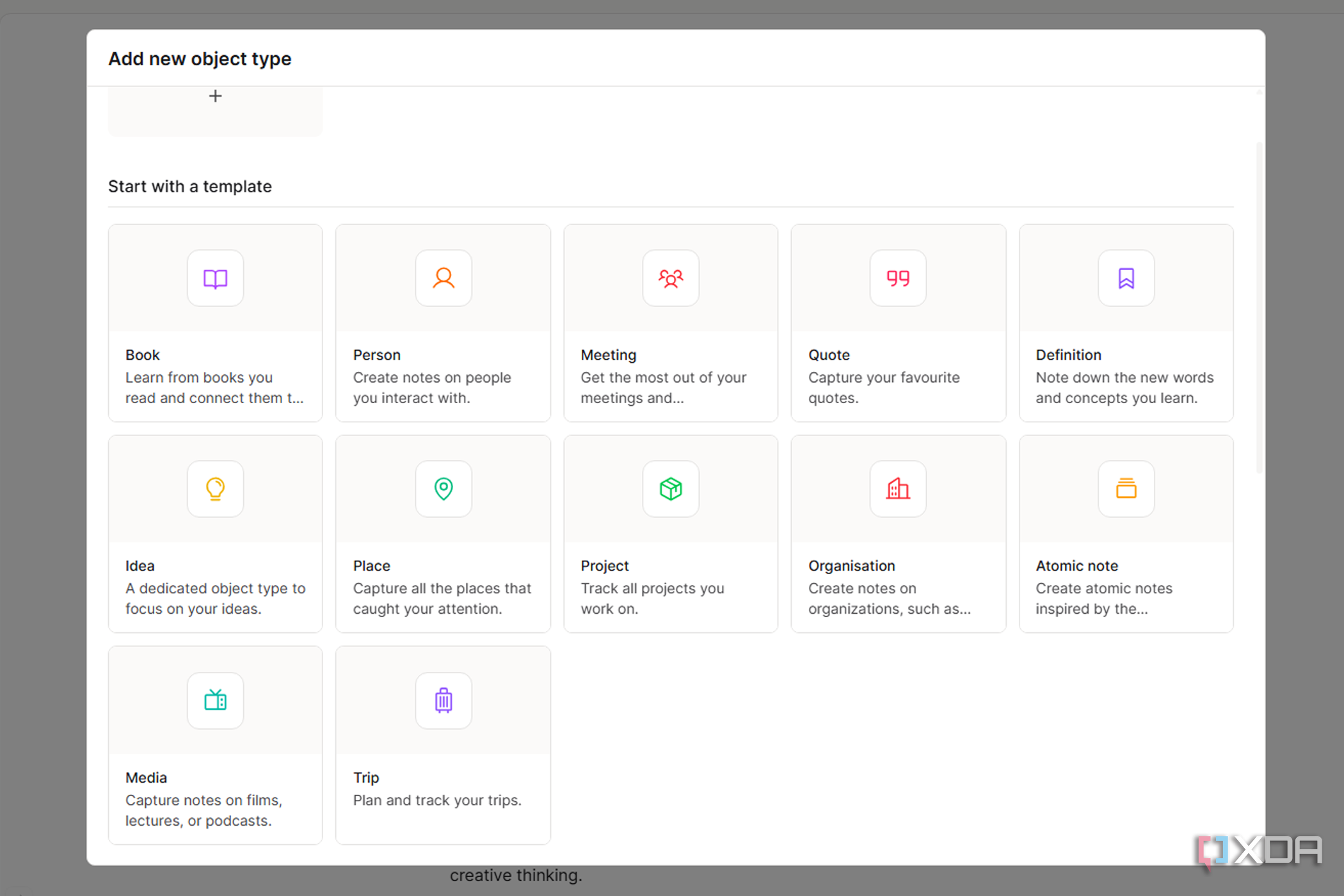Click the dialog's vertical scrollbar
The height and width of the screenshot is (896, 1344).
point(1259,307)
